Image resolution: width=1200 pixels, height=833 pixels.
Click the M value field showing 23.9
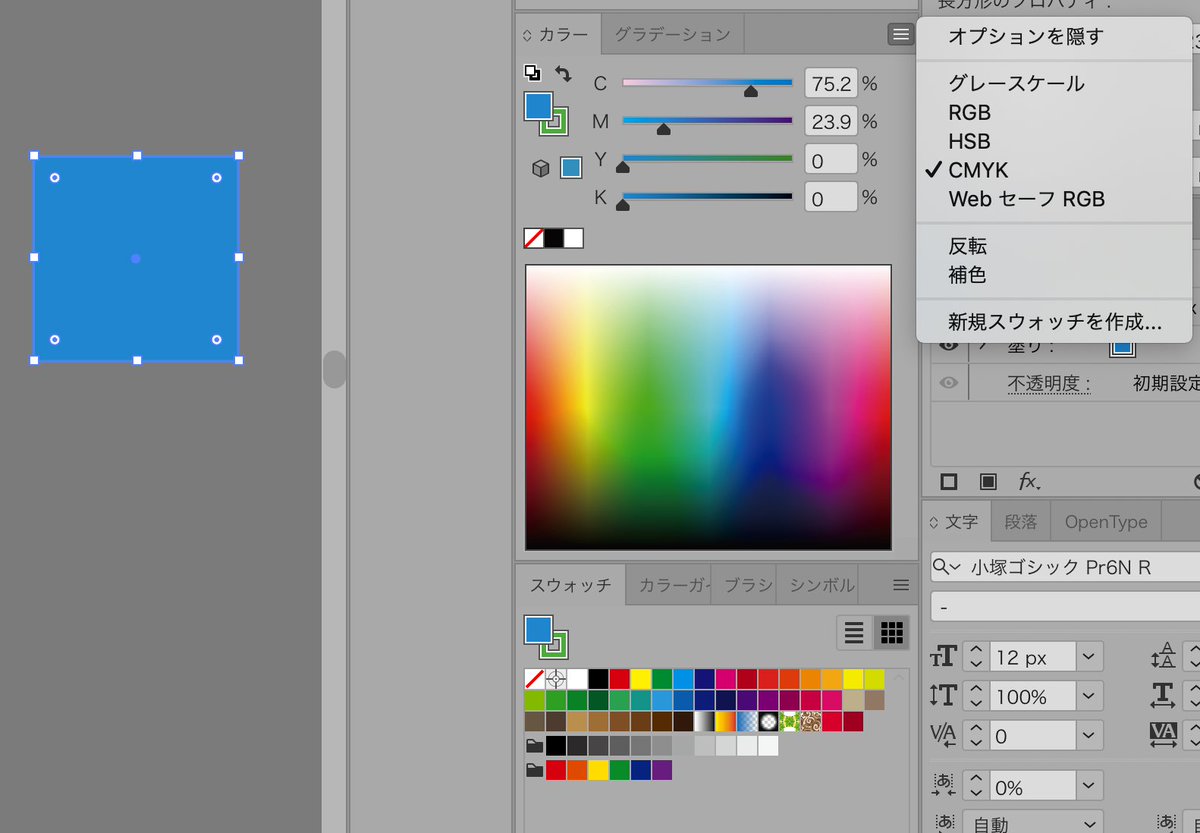click(x=831, y=121)
